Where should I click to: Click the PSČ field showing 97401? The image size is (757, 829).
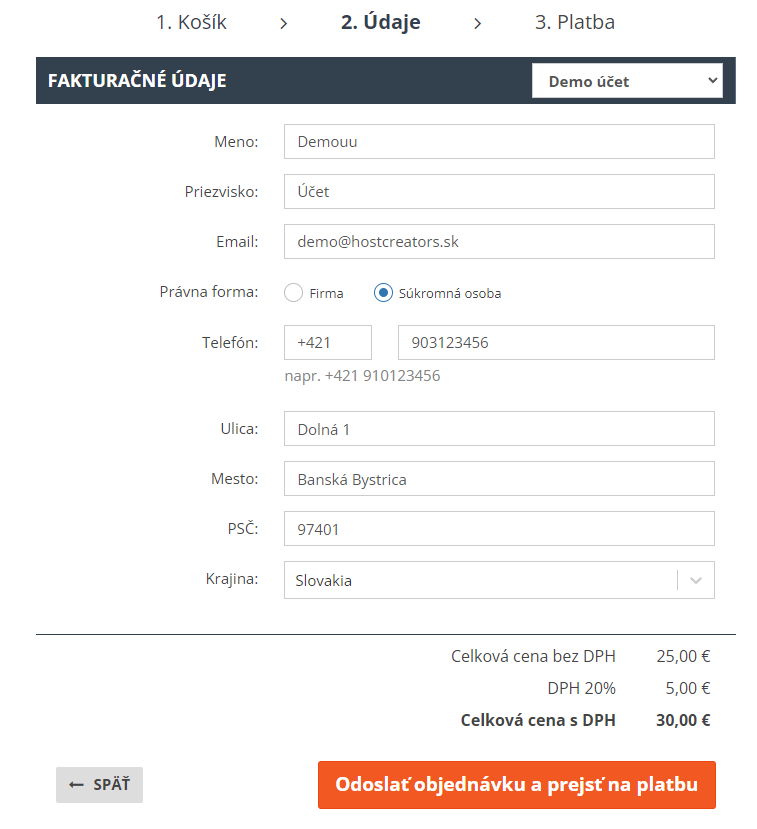pyautogui.click(x=499, y=529)
